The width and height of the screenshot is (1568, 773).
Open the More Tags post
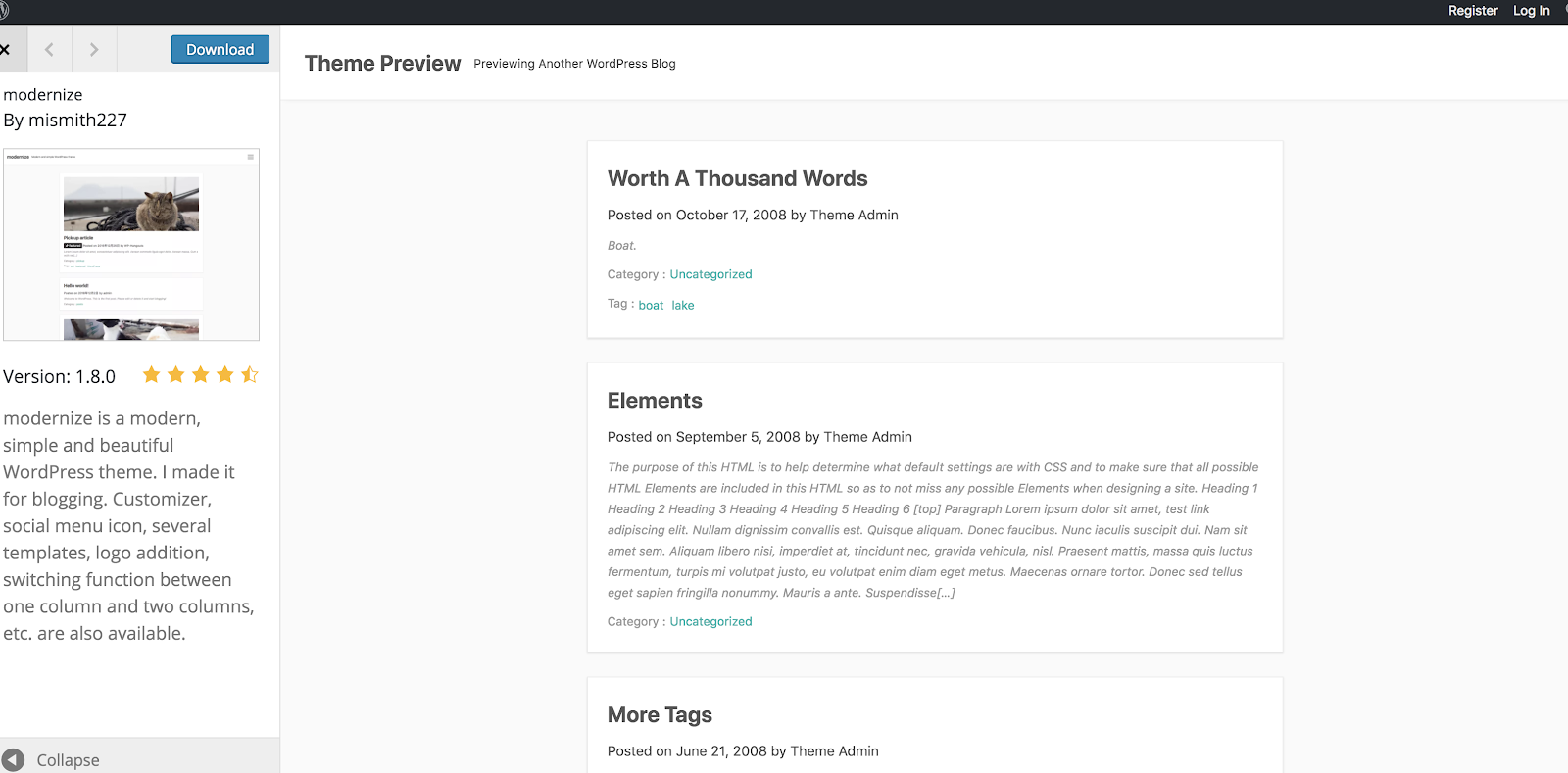coord(660,715)
